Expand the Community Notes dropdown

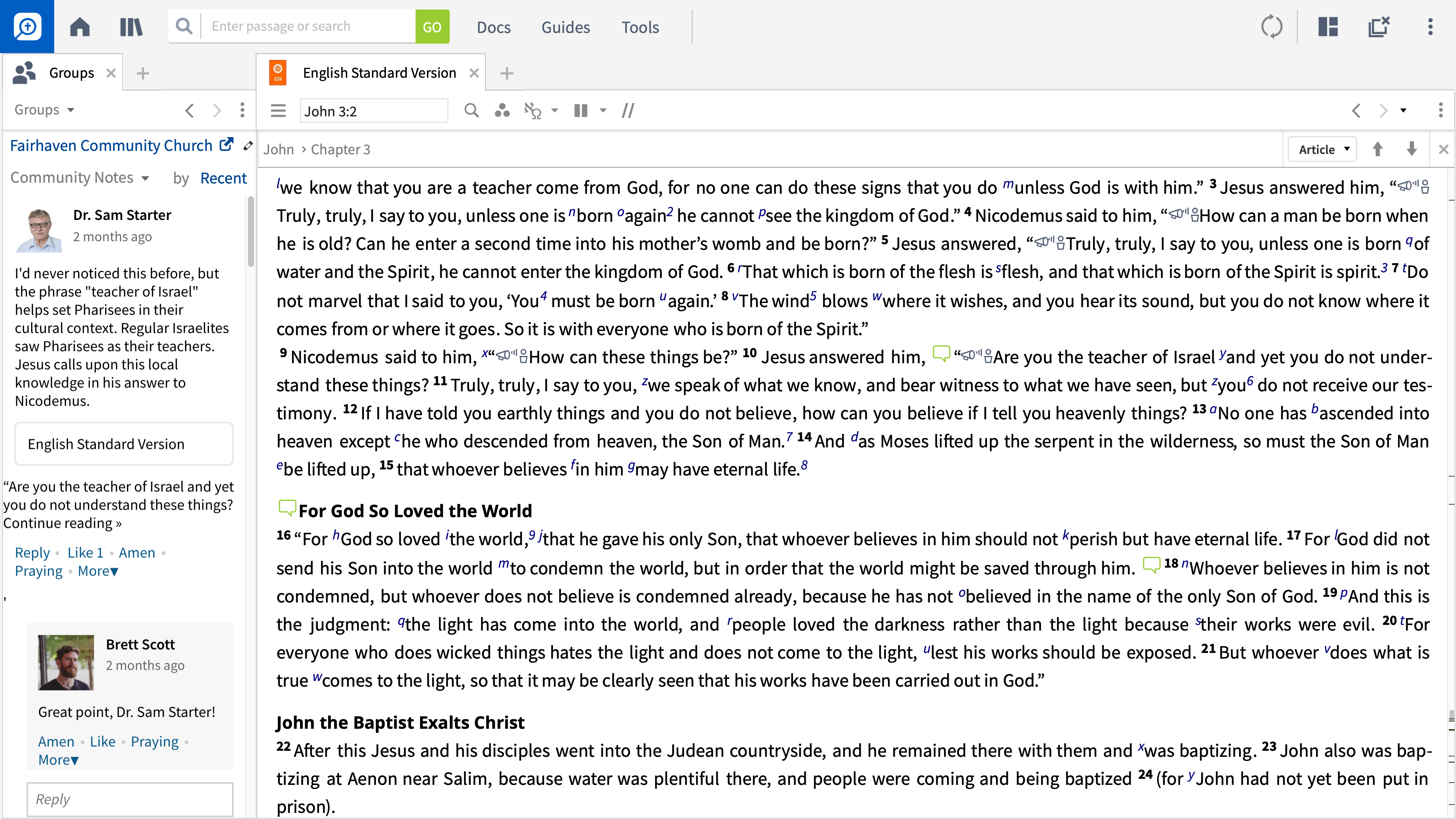(x=80, y=177)
